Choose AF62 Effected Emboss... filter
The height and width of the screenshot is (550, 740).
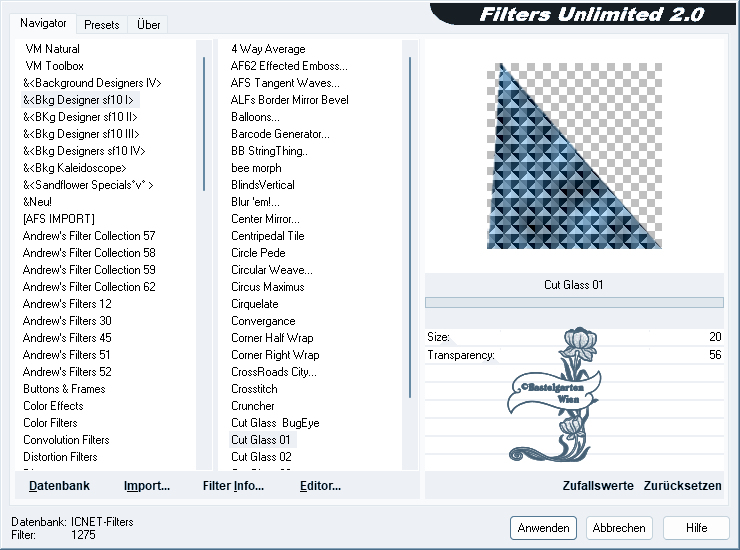[289, 66]
